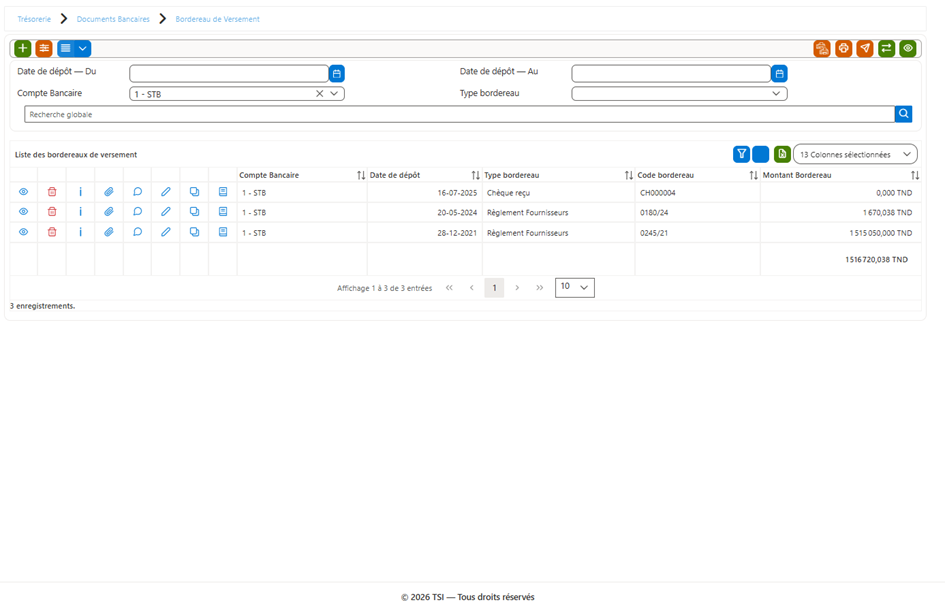
Task: Click the green add new bordereau button
Action: [23, 48]
